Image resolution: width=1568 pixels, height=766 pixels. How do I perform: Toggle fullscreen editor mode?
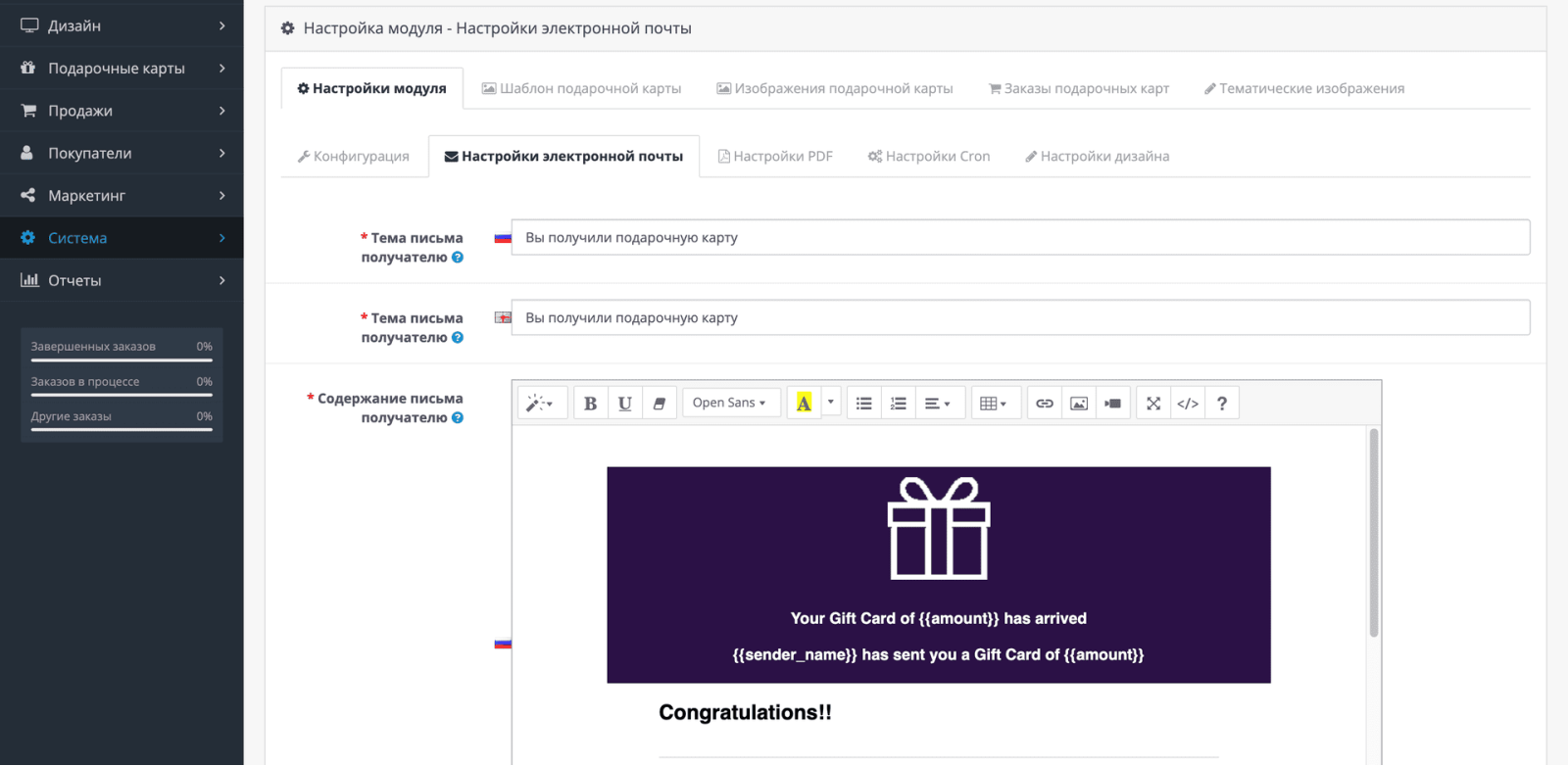1153,404
